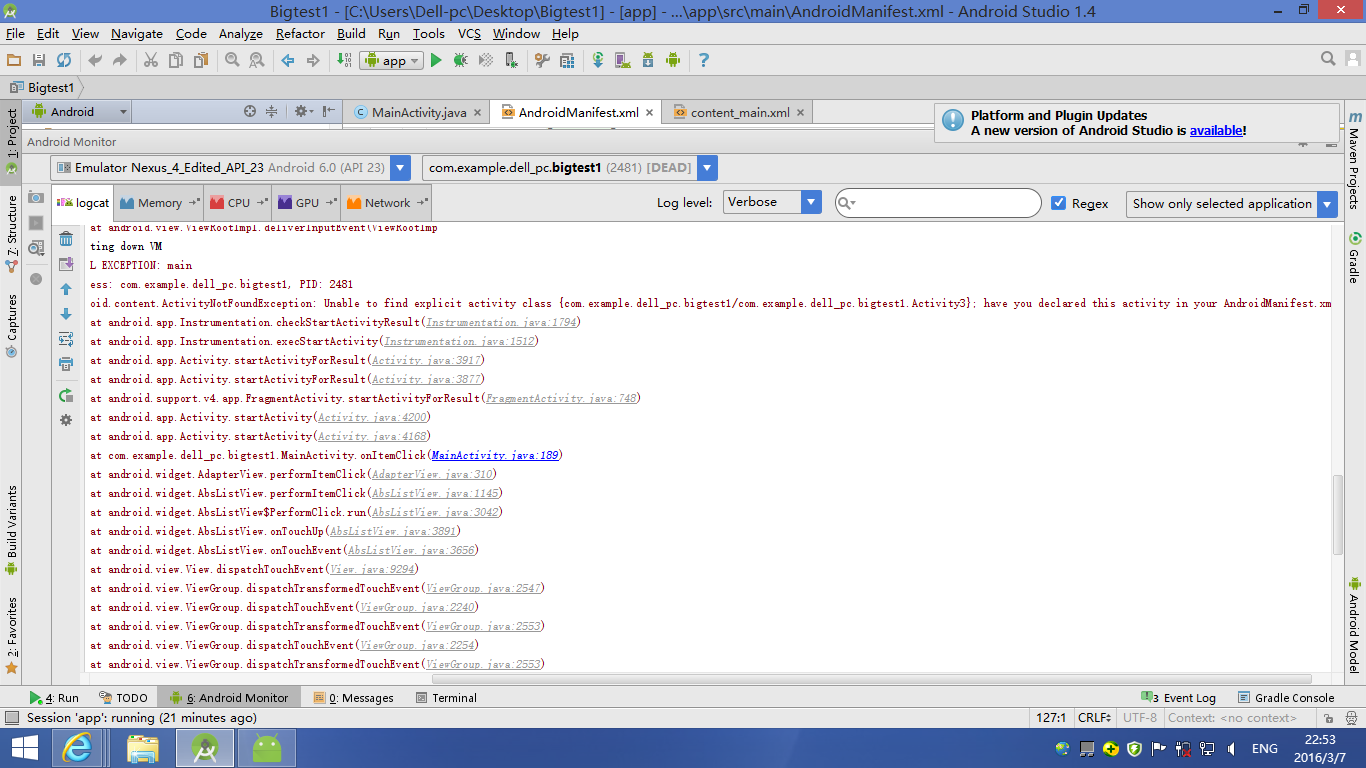Toggle soft wraps in logcat
The width and height of the screenshot is (1366, 768).
pyautogui.click(x=66, y=339)
